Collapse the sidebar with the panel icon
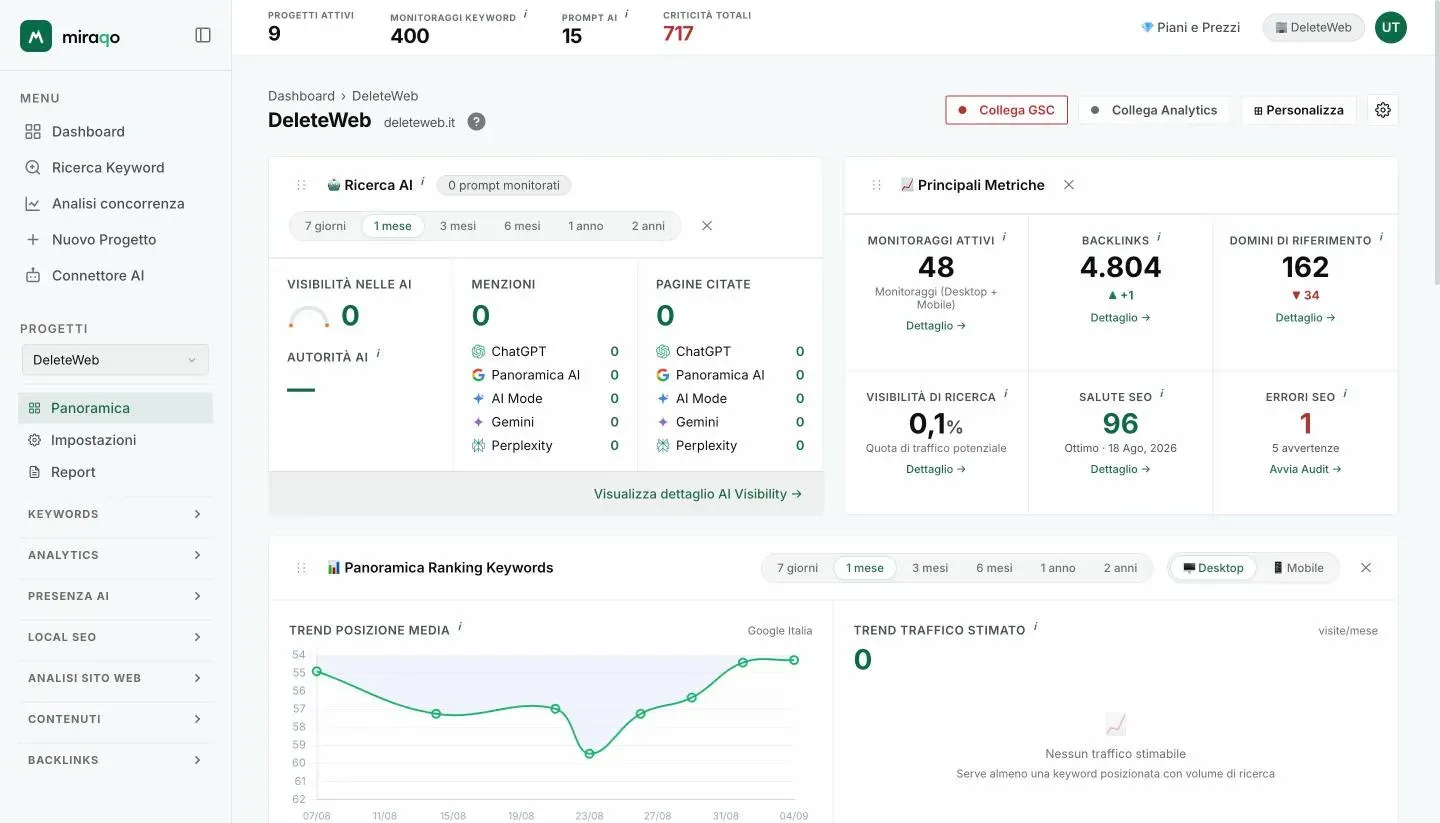The height and width of the screenshot is (823, 1440). click(203, 35)
